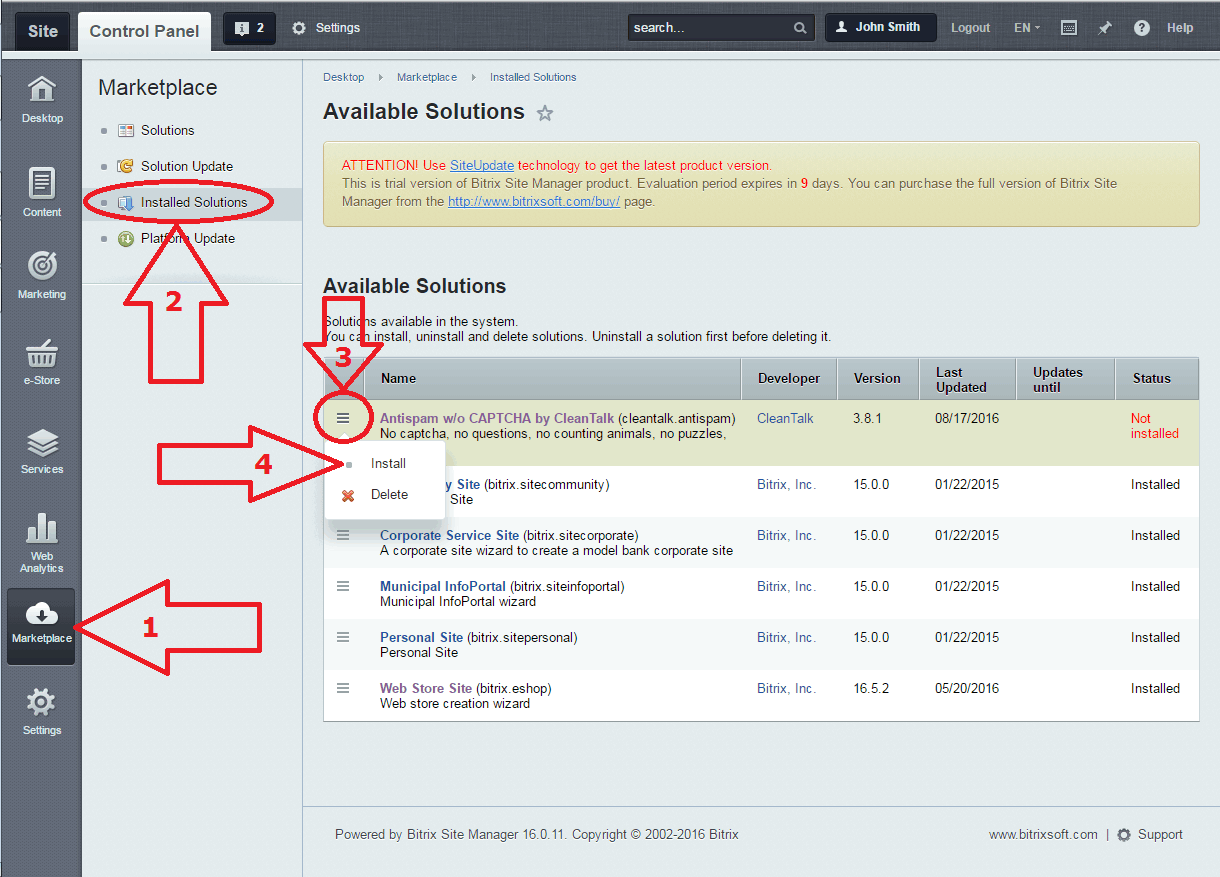Sort table by Version column header
This screenshot has width=1220, height=877.
878,378
